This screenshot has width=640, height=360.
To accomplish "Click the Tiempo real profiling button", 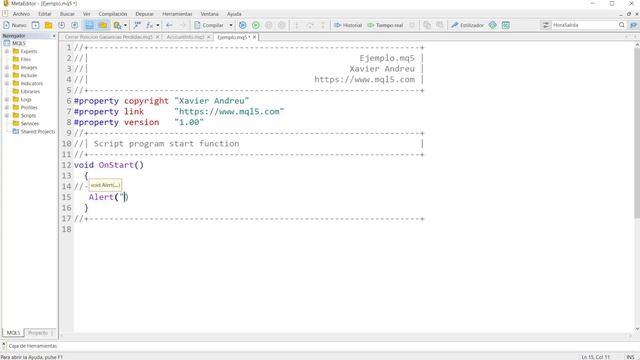I will coord(385,25).
